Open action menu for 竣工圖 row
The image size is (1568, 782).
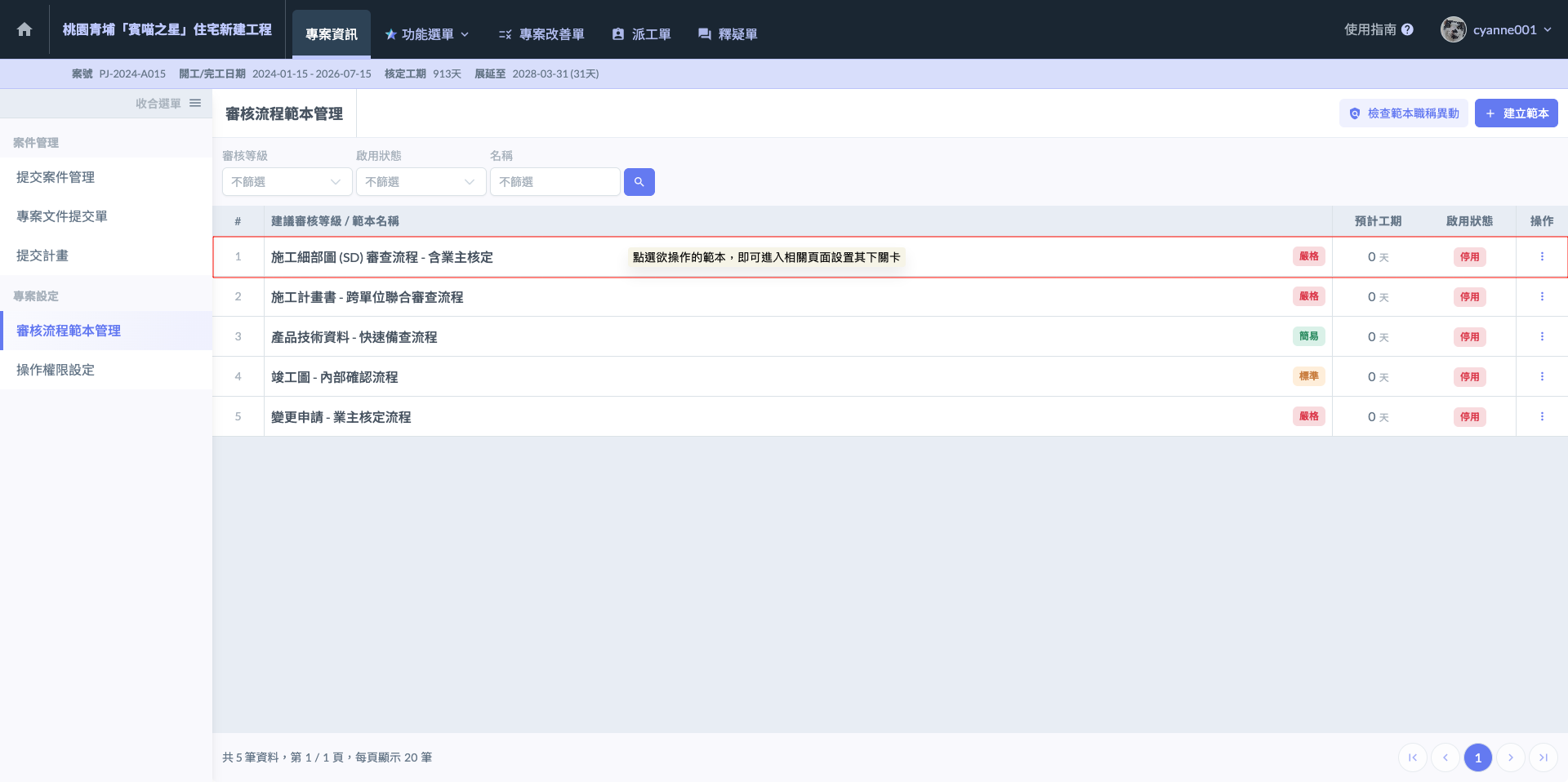click(1542, 376)
